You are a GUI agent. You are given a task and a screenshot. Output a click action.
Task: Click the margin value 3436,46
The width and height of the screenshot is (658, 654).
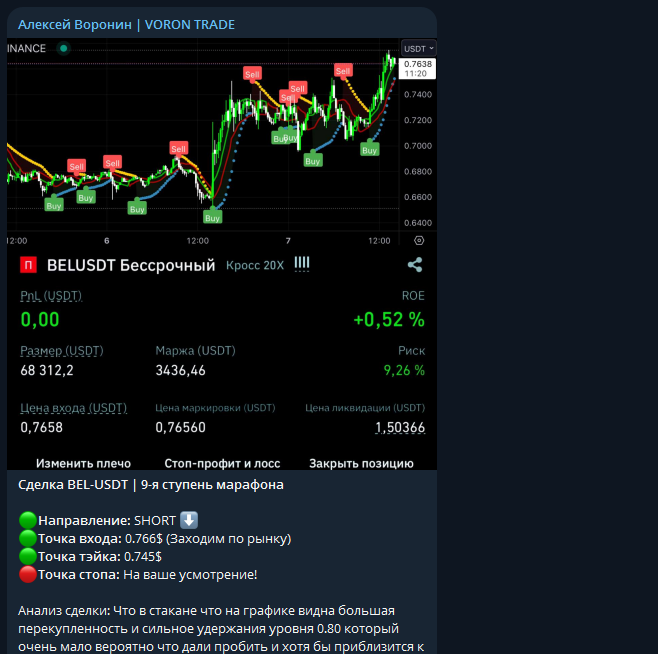(x=180, y=371)
